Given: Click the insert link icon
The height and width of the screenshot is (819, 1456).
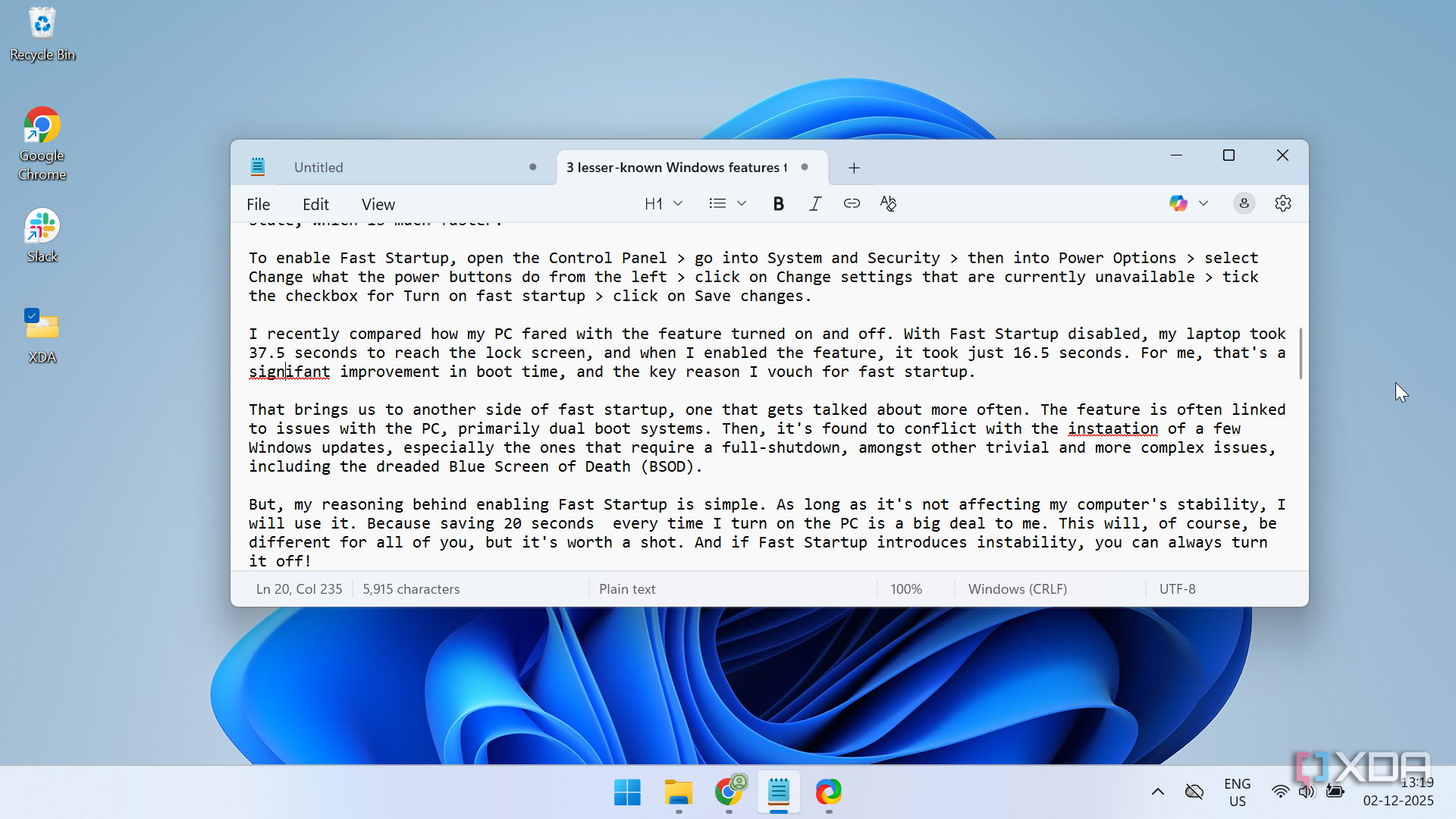Looking at the screenshot, I should 852,203.
